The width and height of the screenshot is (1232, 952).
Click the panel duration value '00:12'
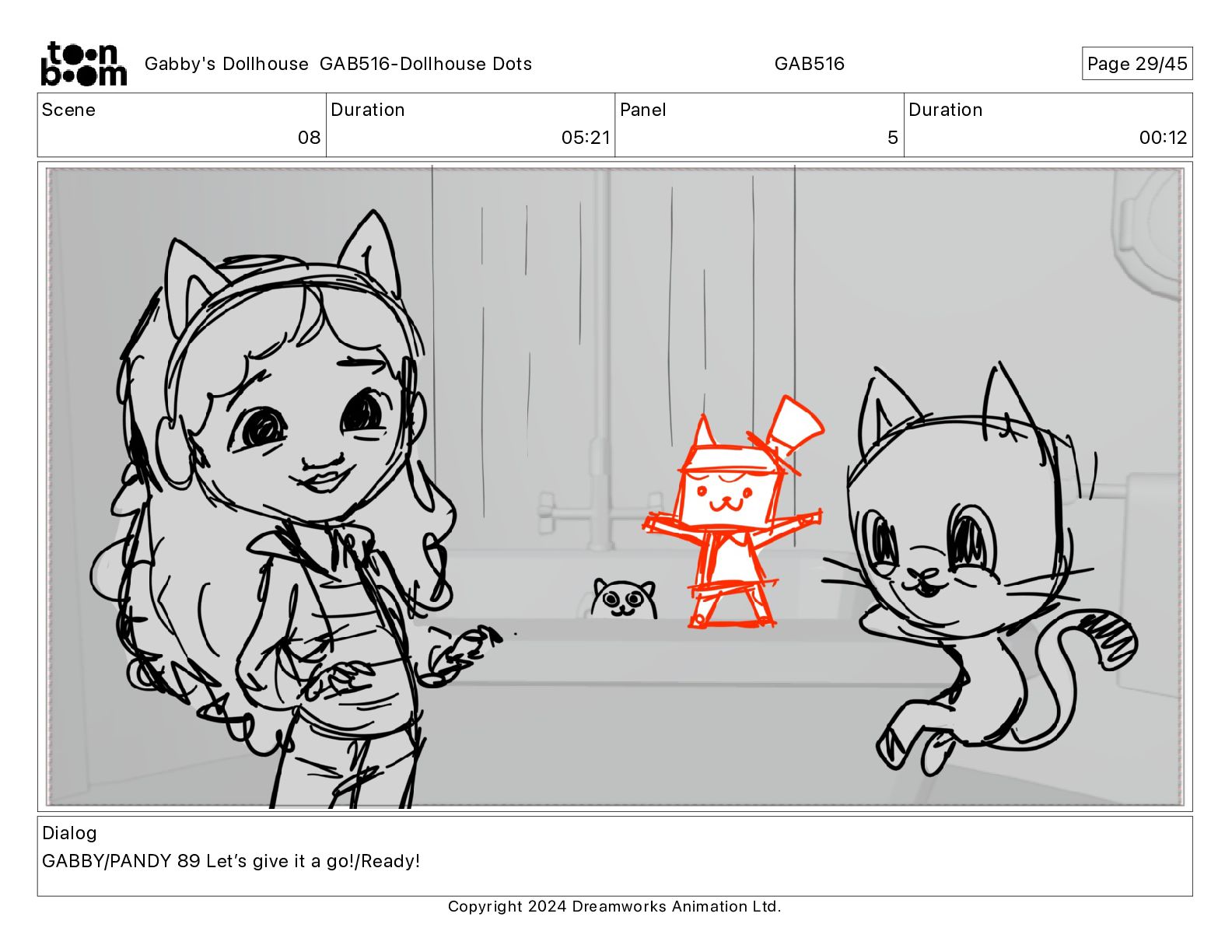[x=1163, y=138]
